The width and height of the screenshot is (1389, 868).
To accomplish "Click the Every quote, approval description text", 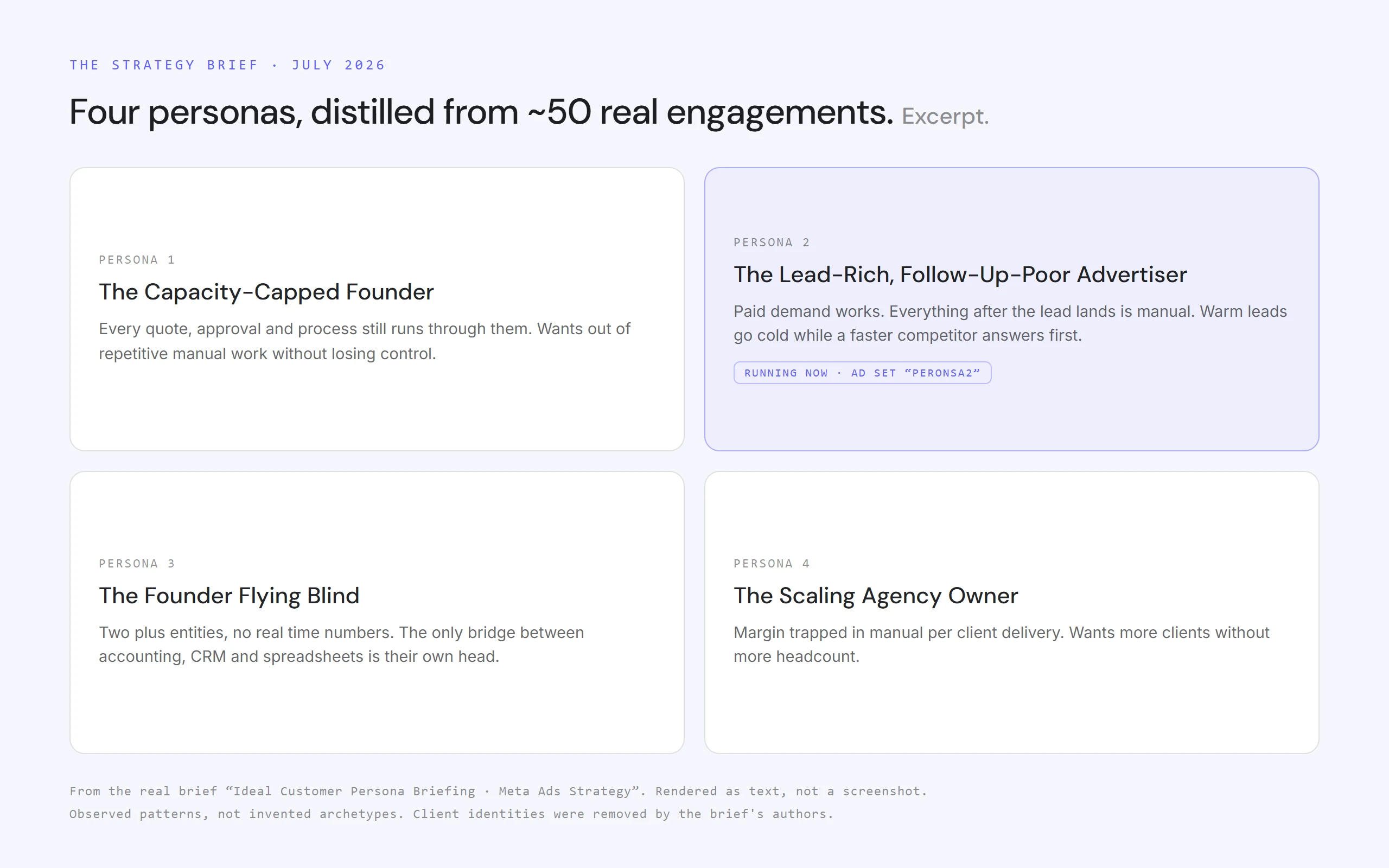I will (x=365, y=341).
